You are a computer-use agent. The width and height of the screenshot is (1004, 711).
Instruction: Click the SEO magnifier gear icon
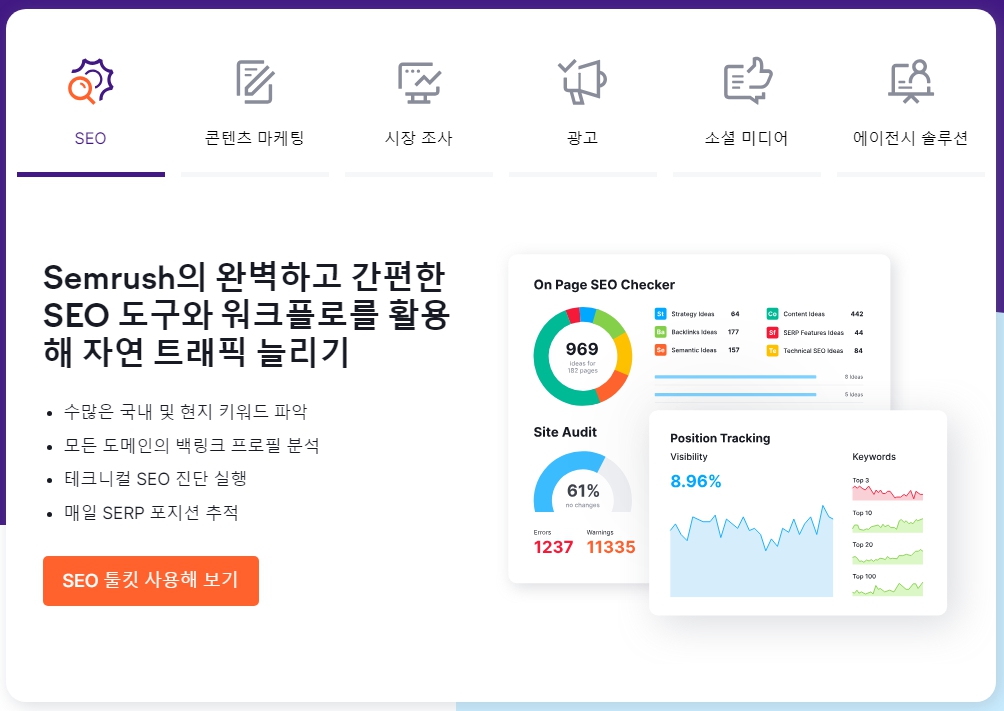(x=91, y=81)
